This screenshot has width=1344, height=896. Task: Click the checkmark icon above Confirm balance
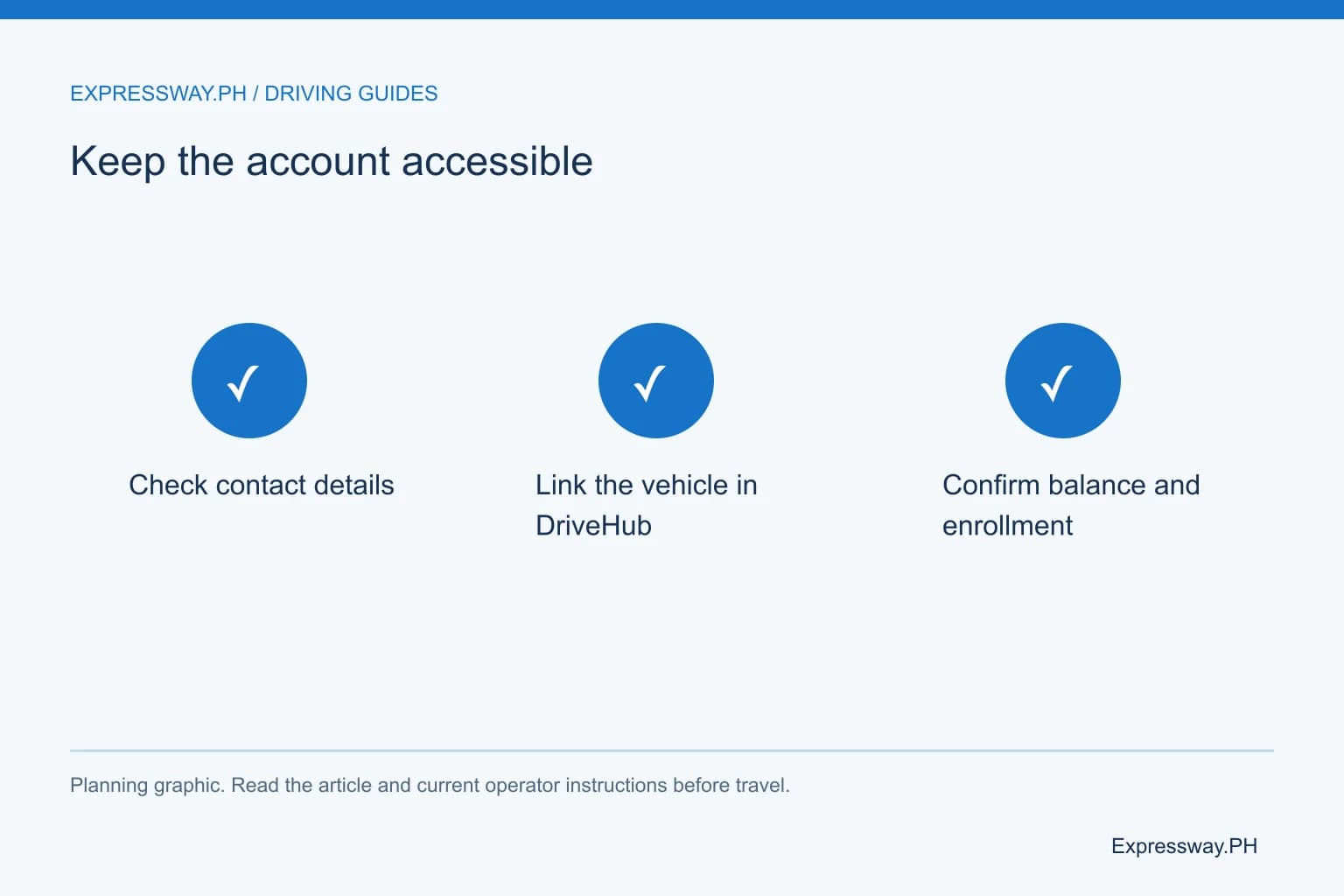click(1063, 381)
